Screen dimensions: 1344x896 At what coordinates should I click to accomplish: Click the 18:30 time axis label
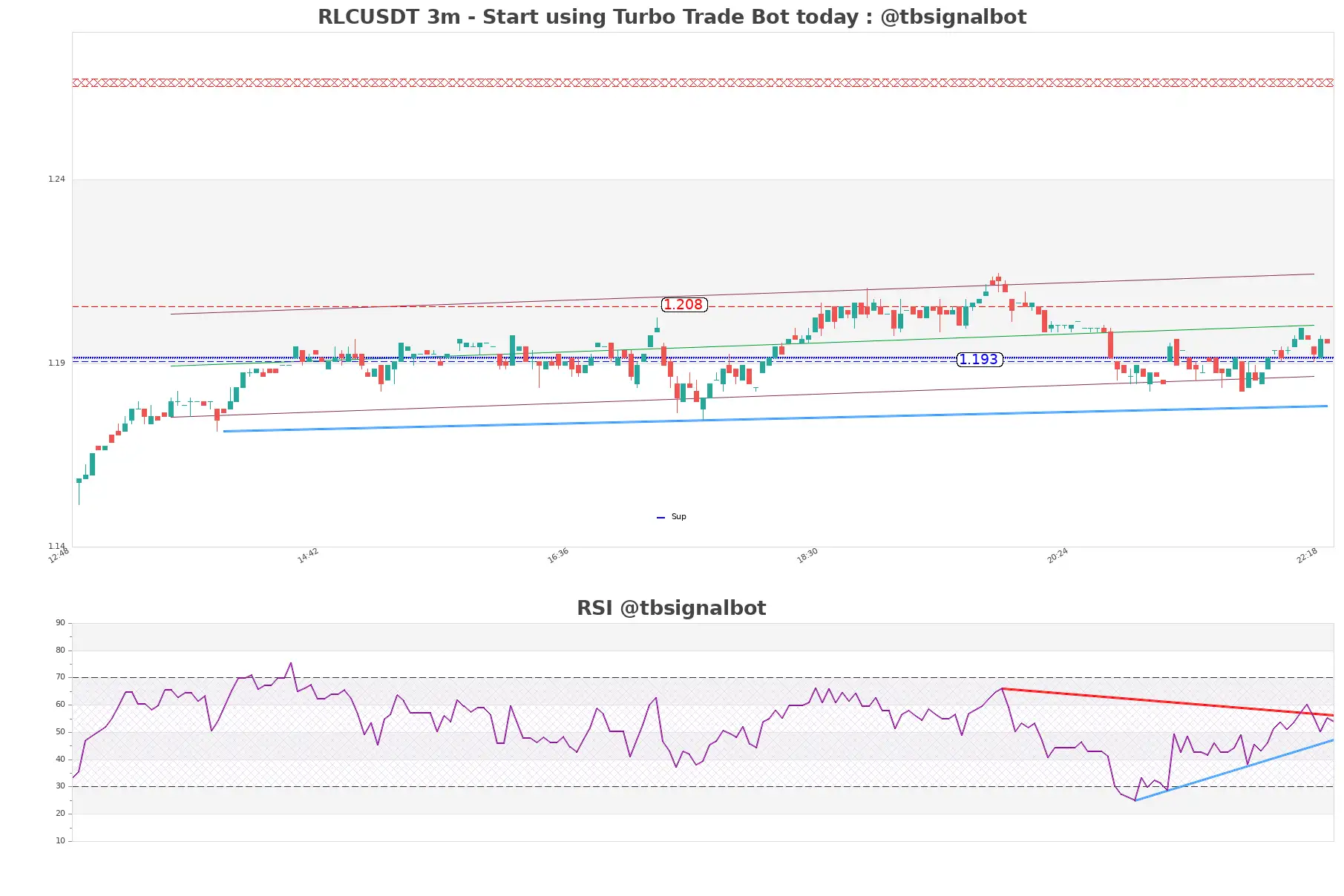pyautogui.click(x=807, y=556)
